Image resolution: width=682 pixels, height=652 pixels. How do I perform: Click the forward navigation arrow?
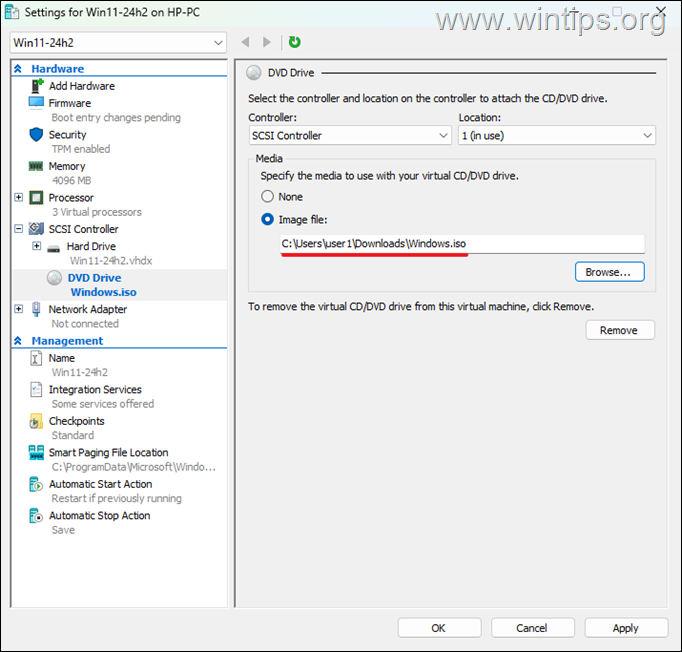point(267,42)
